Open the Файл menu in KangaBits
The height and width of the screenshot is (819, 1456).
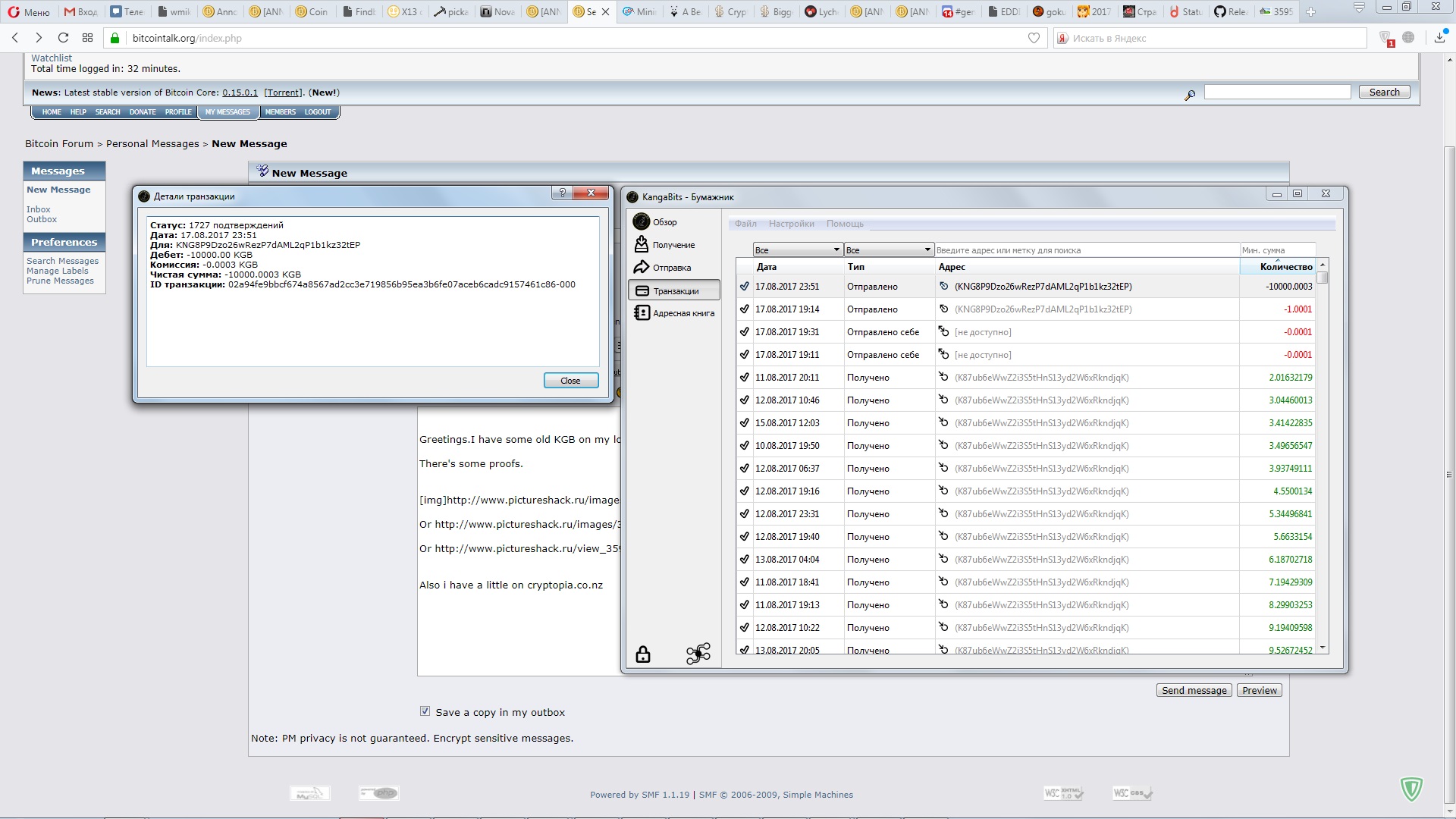(745, 224)
